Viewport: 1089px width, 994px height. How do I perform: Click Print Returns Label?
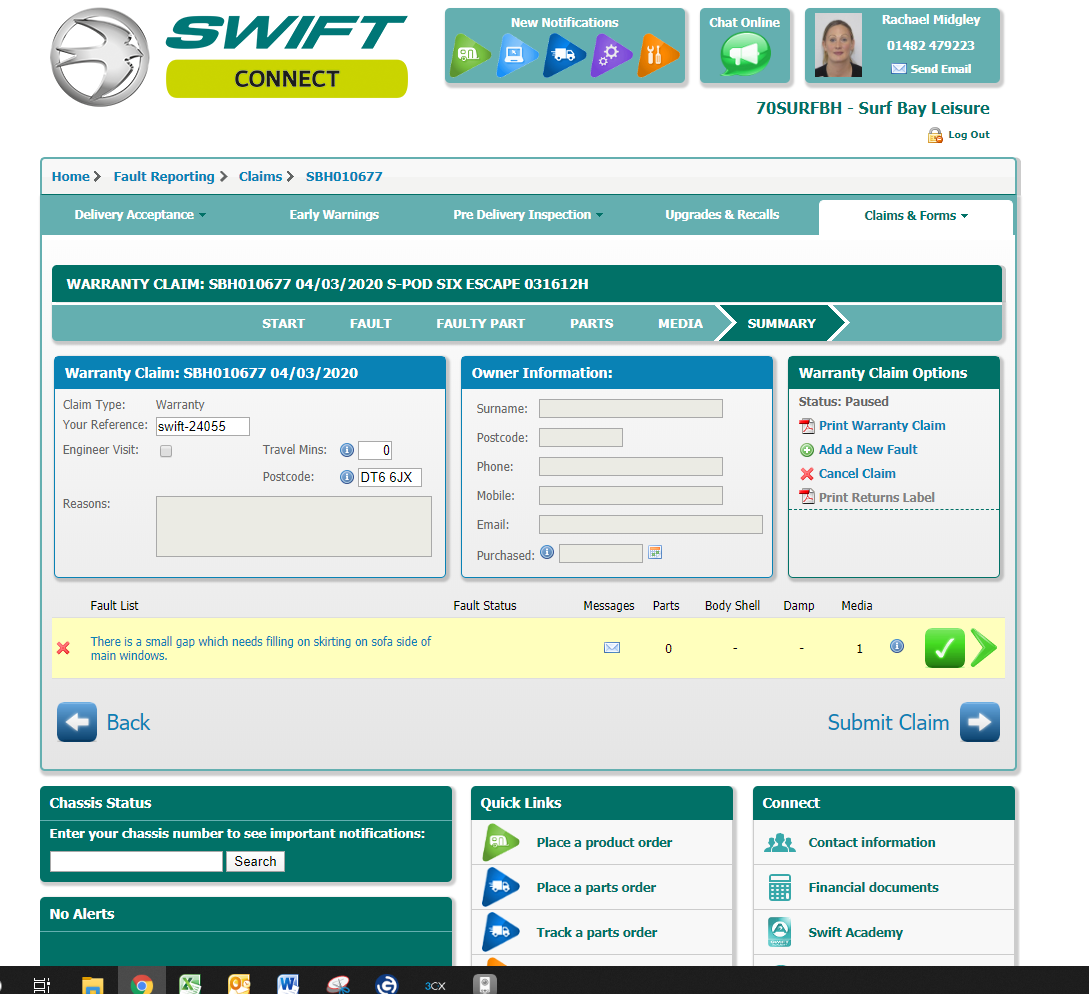point(876,497)
